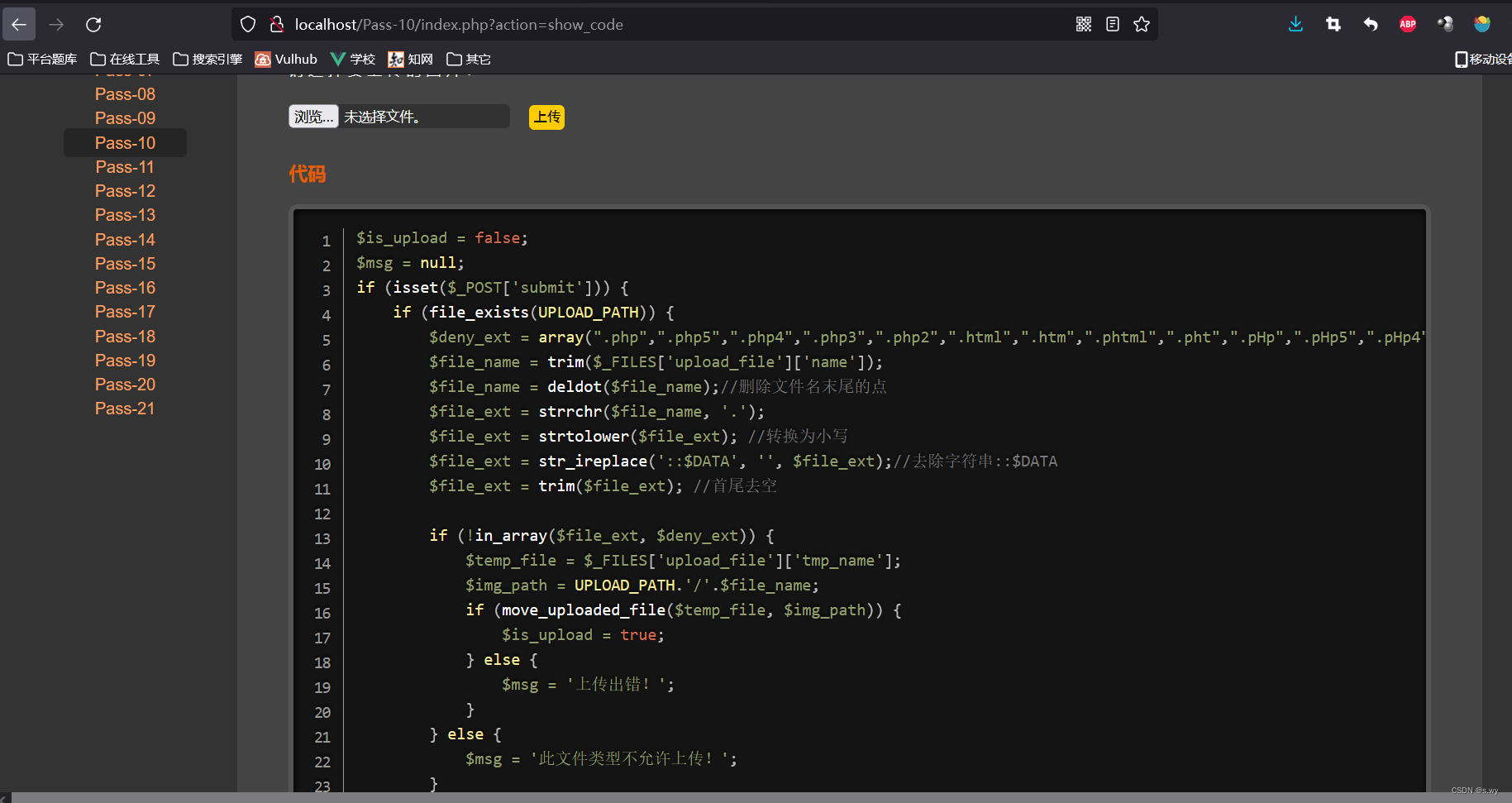
Task: Navigate to Pass-18
Action: (x=125, y=337)
